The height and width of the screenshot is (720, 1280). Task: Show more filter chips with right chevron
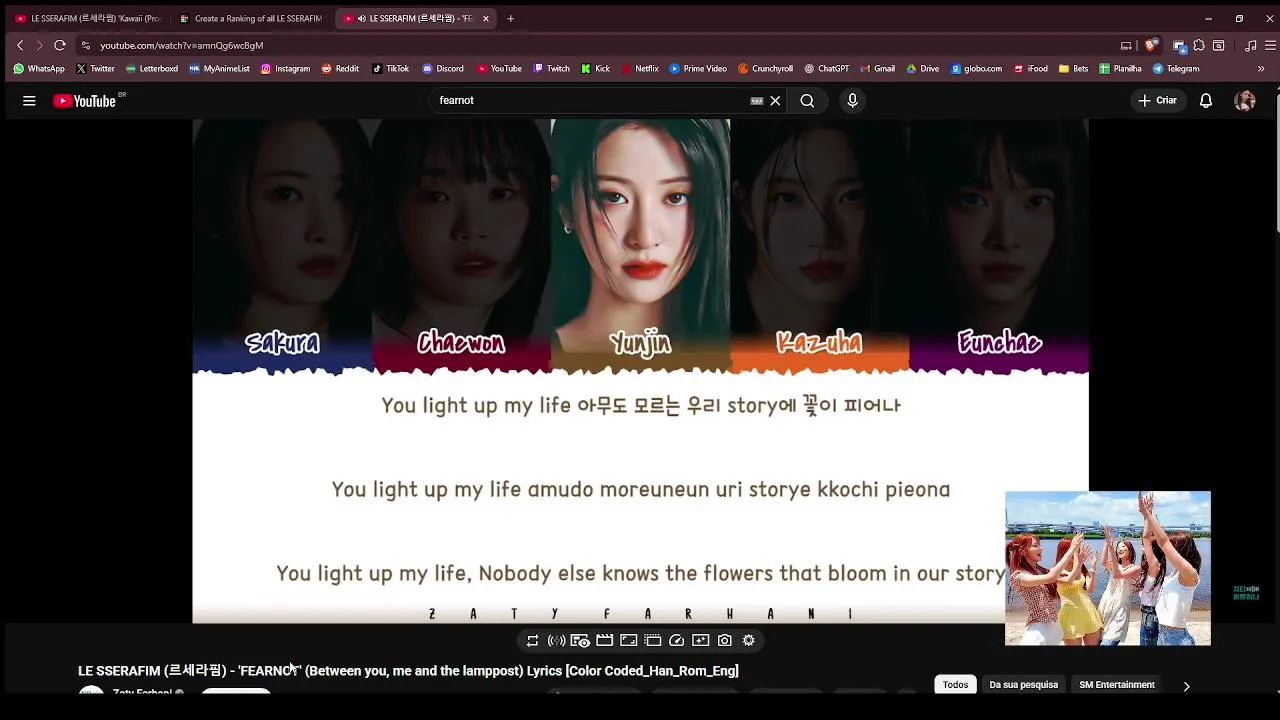pos(1186,686)
